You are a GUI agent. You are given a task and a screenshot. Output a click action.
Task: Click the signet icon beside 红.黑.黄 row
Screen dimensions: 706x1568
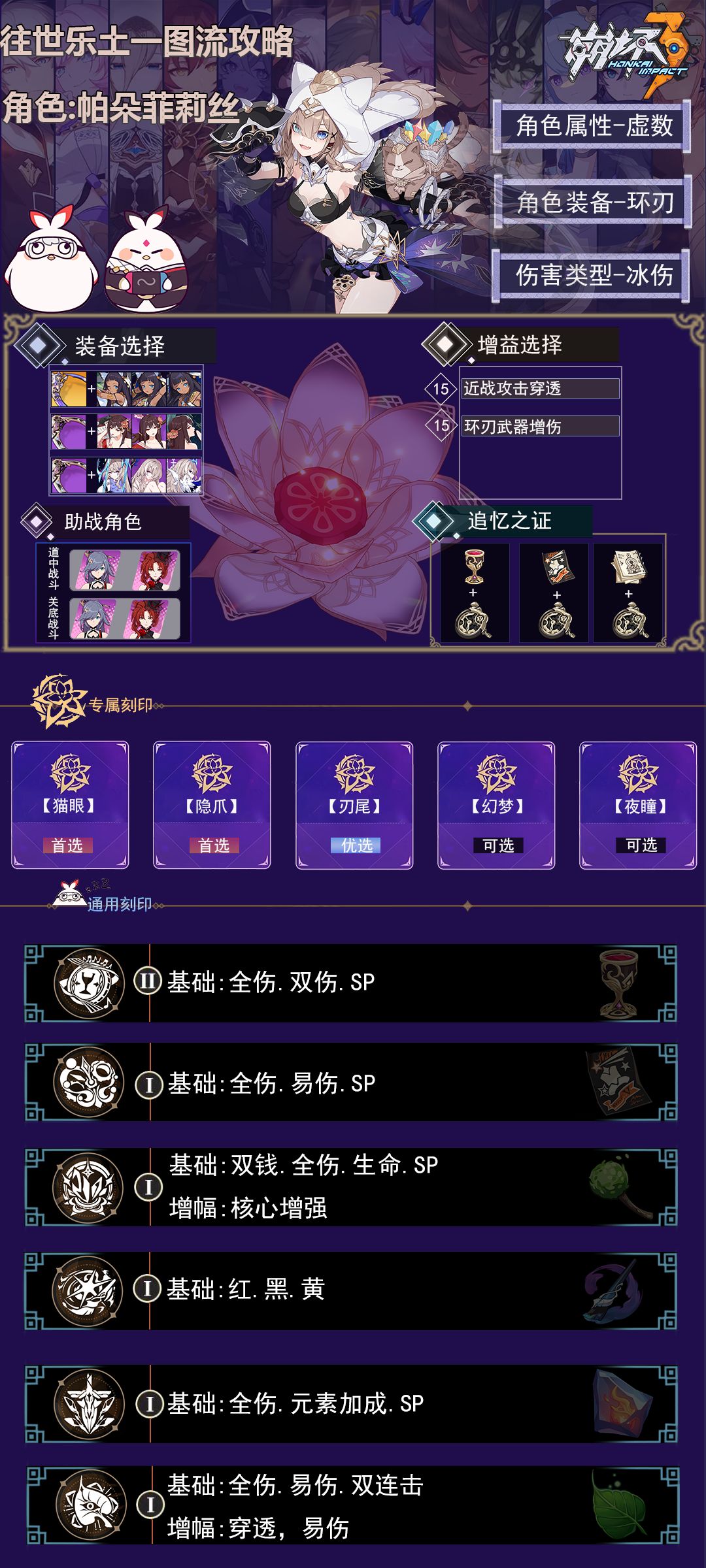pos(89,1290)
